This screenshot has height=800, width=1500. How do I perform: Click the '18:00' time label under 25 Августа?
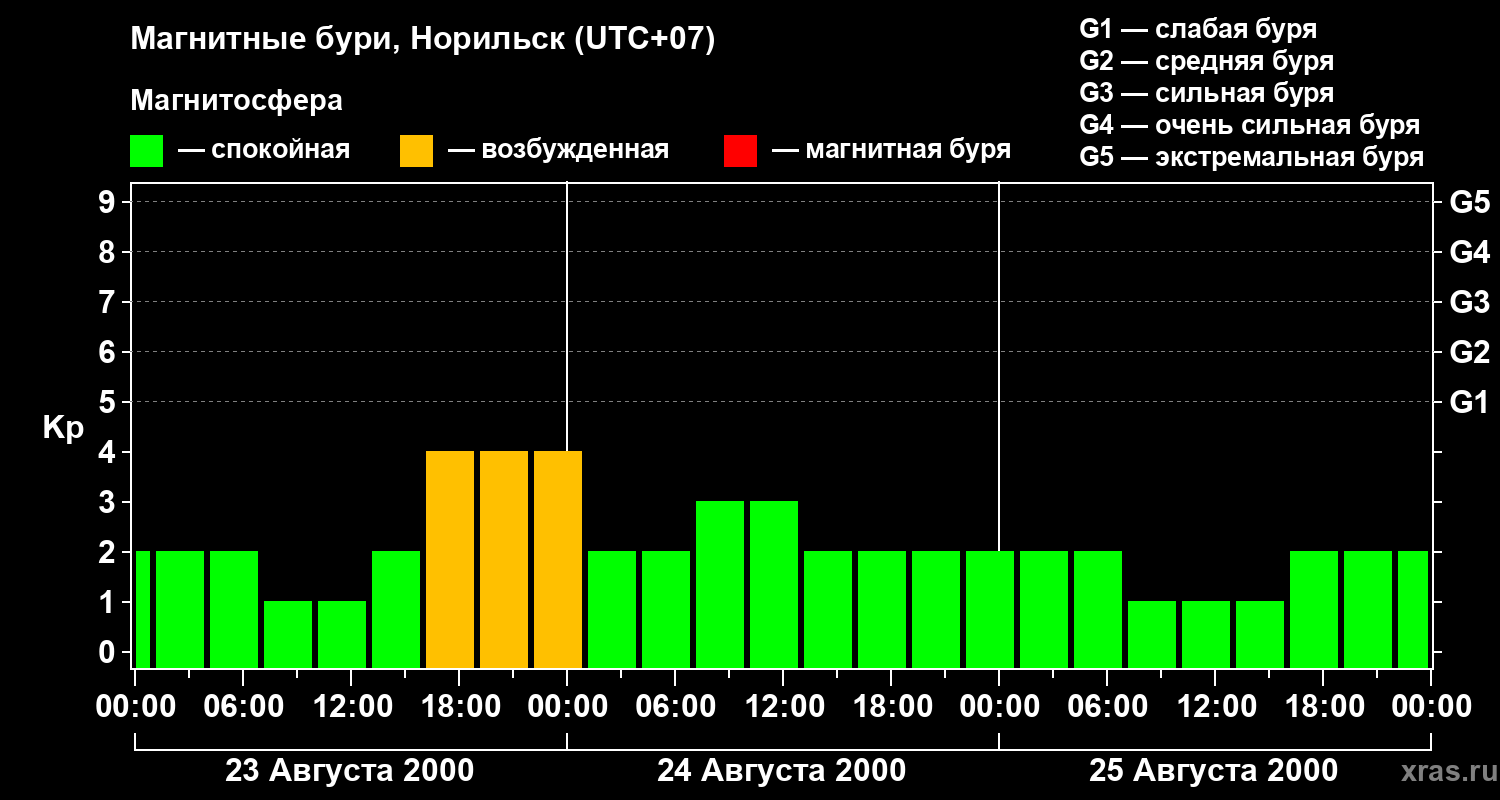click(1323, 707)
